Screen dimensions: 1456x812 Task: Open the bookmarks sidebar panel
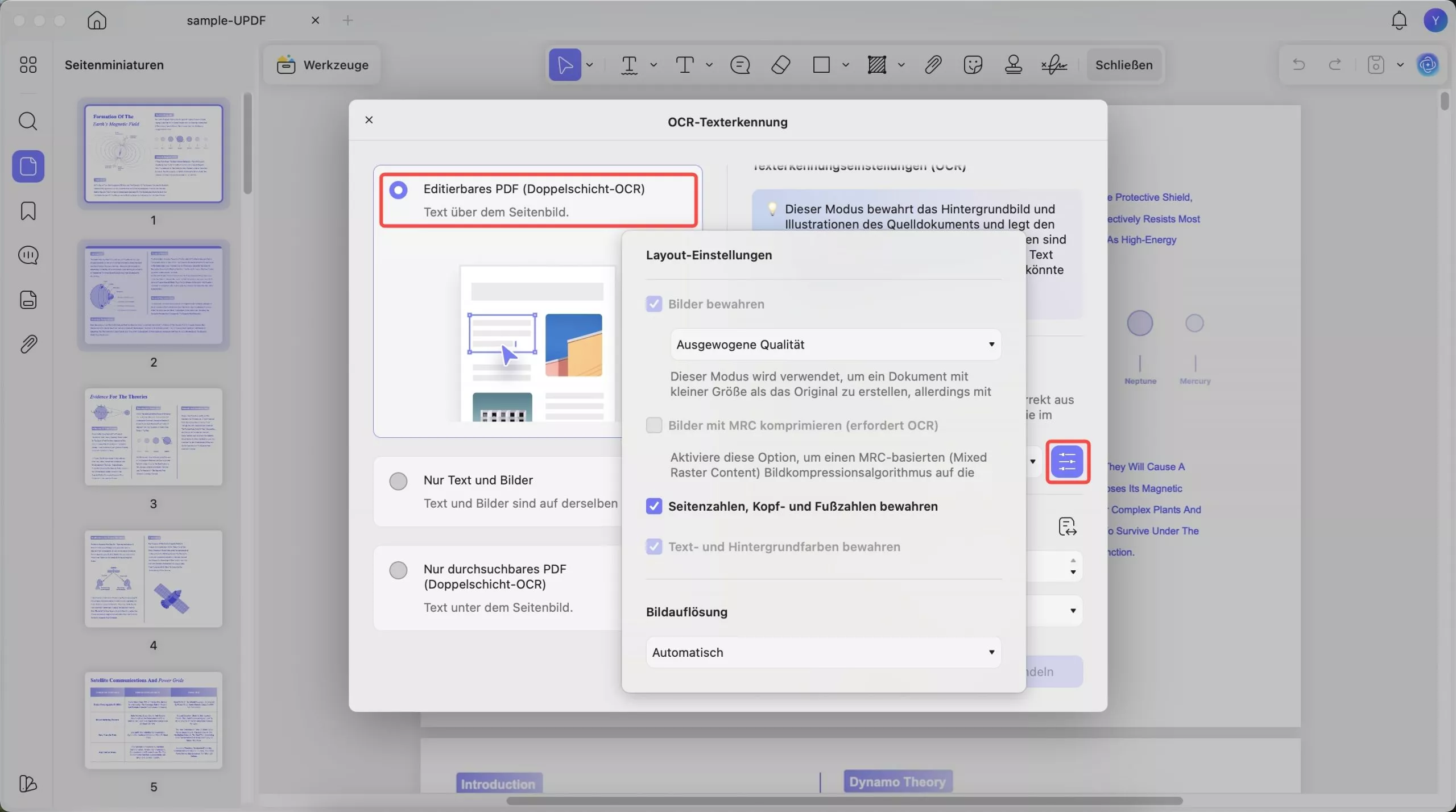(x=28, y=211)
